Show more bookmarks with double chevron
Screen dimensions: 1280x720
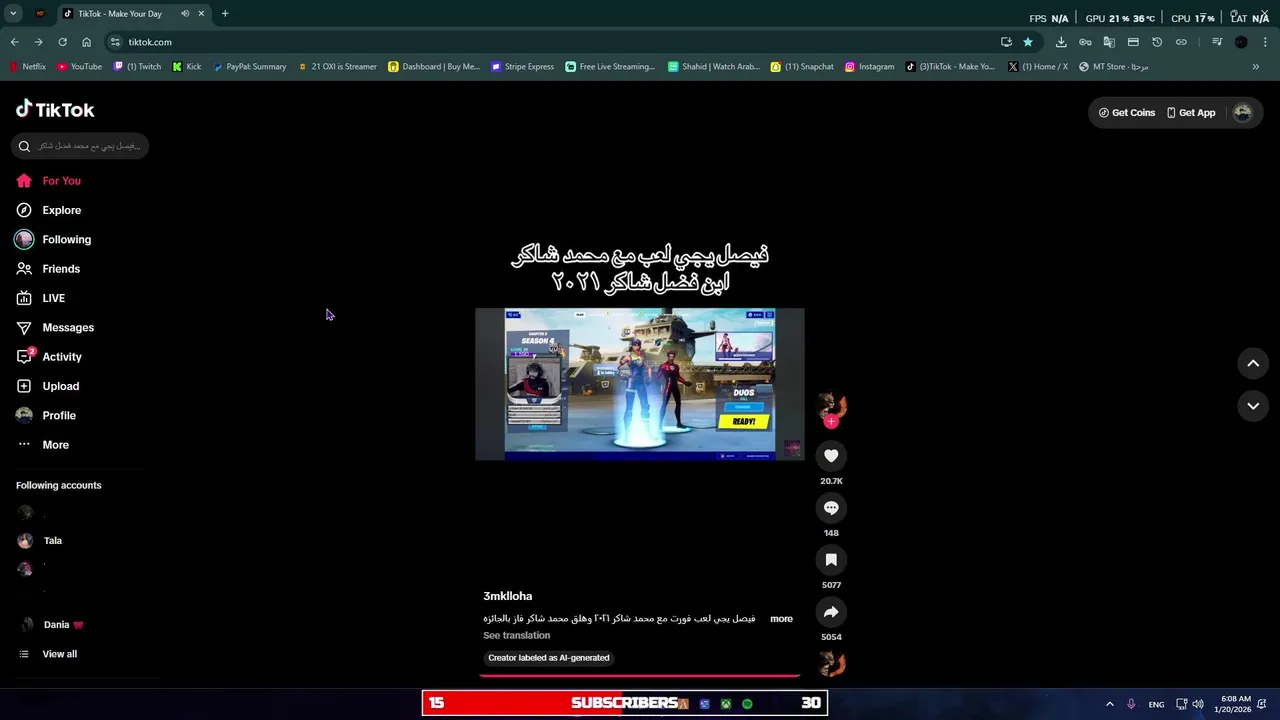pyautogui.click(x=1256, y=67)
